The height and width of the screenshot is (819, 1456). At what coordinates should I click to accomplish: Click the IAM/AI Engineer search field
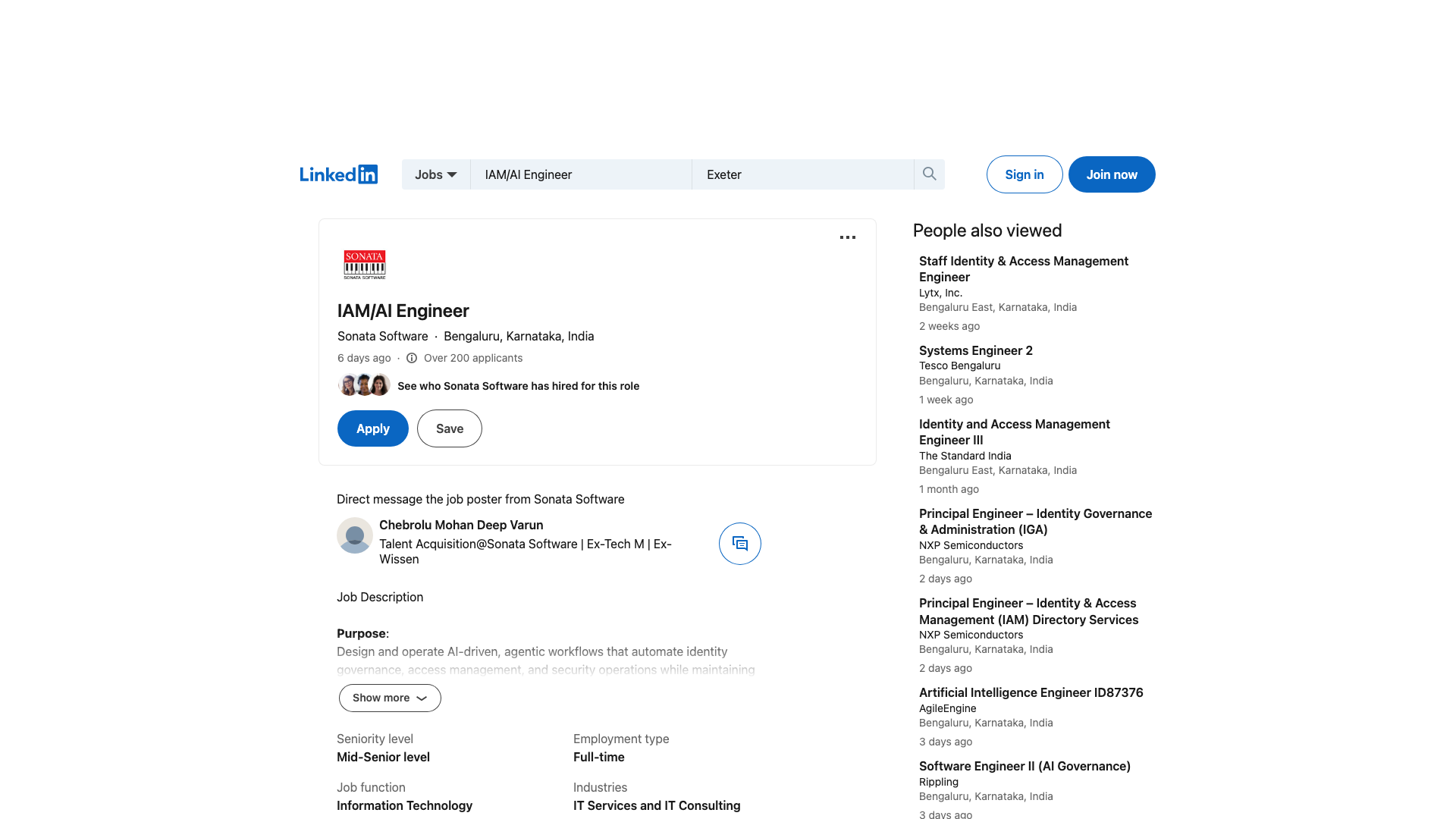(x=581, y=174)
